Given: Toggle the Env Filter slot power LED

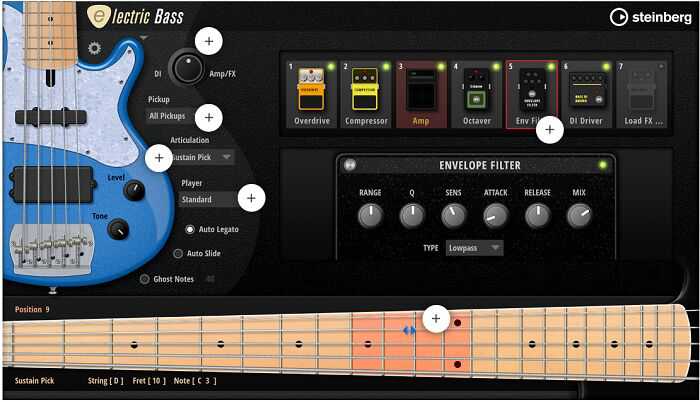Looking at the screenshot, I should [x=551, y=67].
